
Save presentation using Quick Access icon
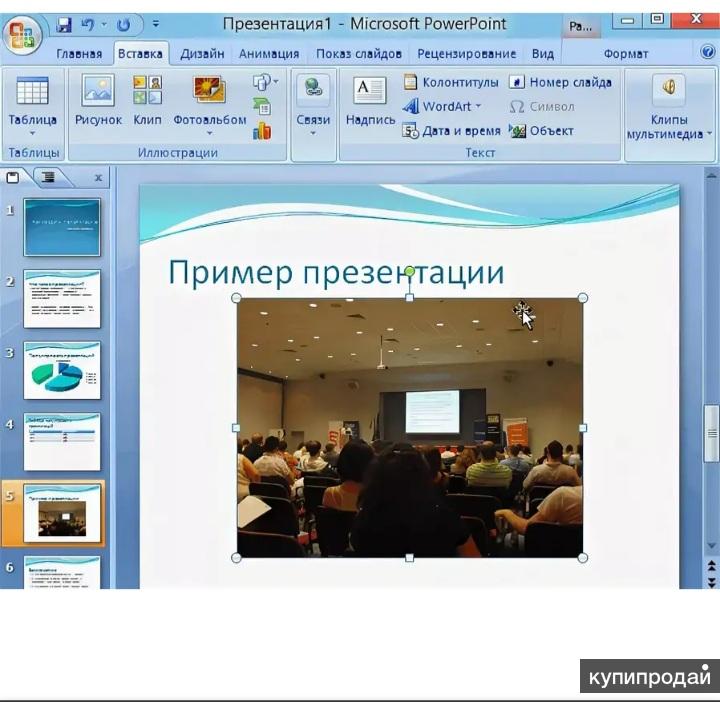[64, 24]
